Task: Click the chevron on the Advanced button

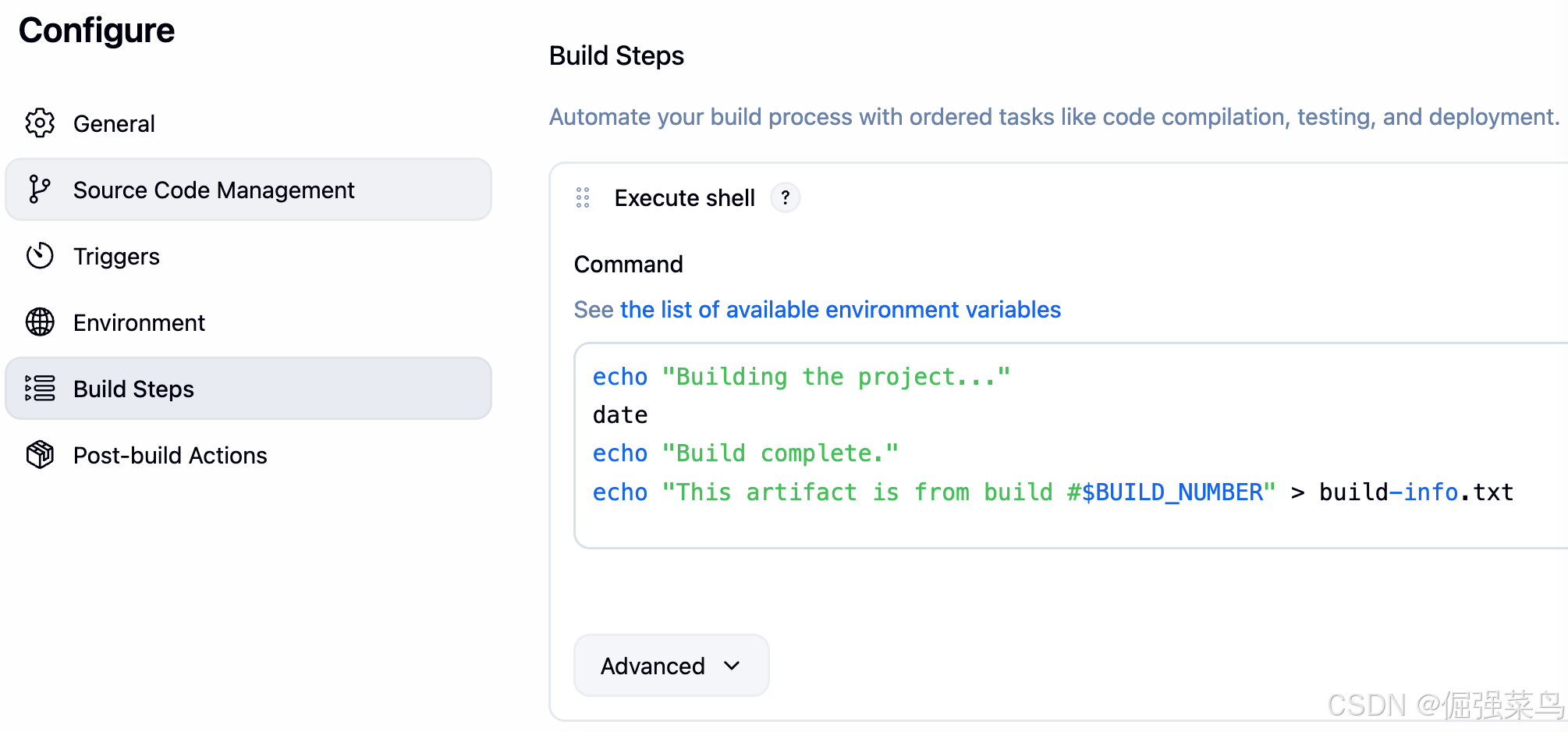Action: (x=732, y=666)
